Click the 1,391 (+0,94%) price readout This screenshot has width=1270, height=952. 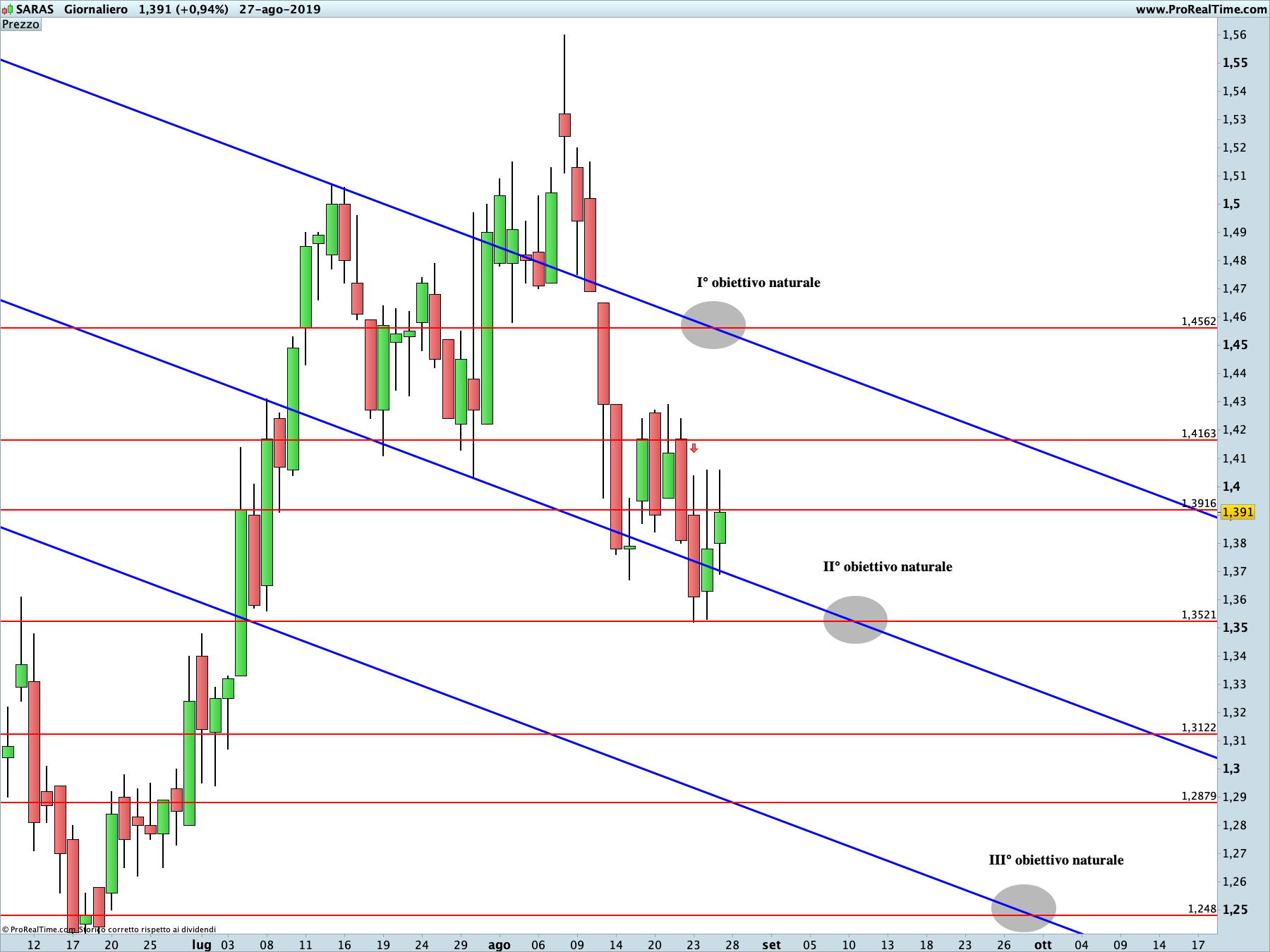(x=183, y=9)
